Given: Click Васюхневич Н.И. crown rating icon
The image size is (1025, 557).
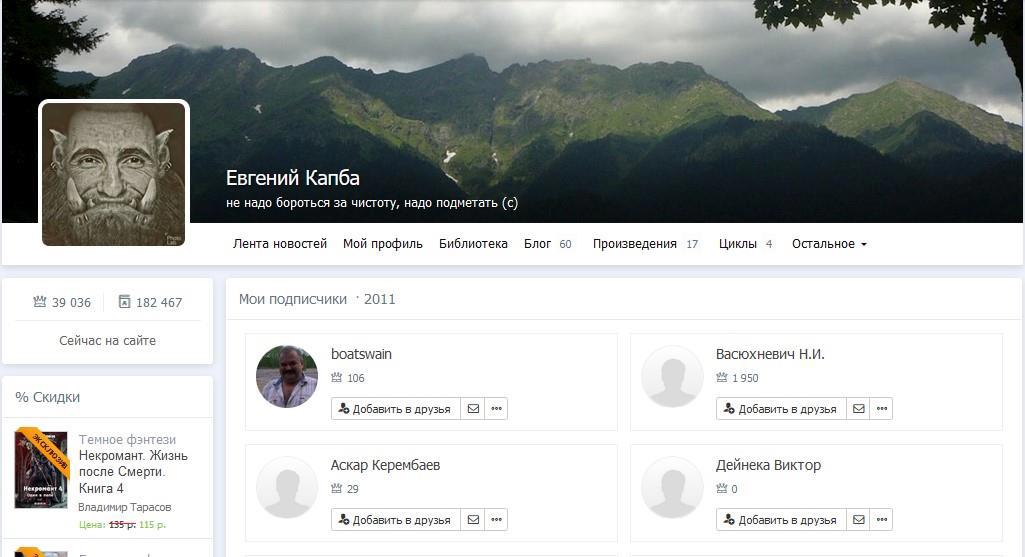Looking at the screenshot, I should [722, 377].
